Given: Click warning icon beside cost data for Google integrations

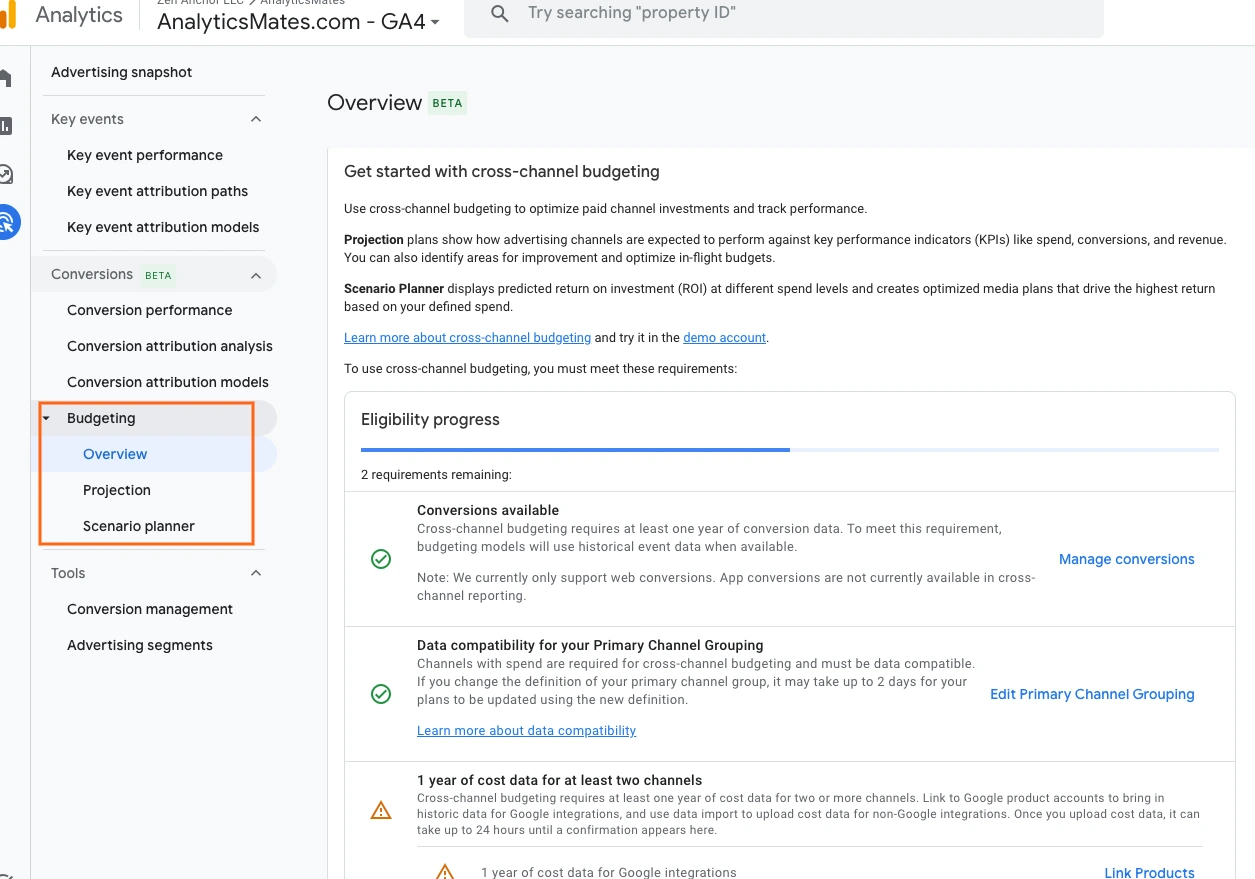Looking at the screenshot, I should 445,872.
